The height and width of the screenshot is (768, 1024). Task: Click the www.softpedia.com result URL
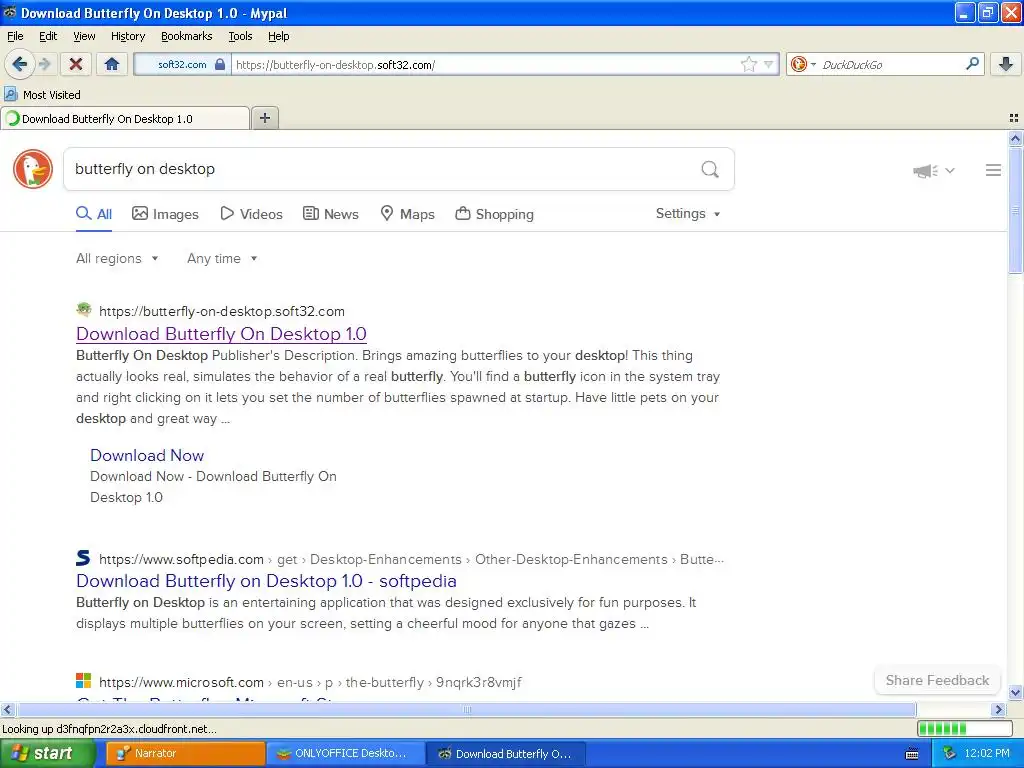pos(182,559)
